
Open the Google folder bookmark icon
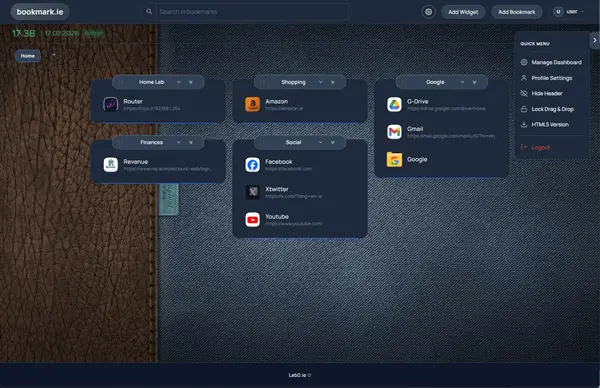[394, 159]
